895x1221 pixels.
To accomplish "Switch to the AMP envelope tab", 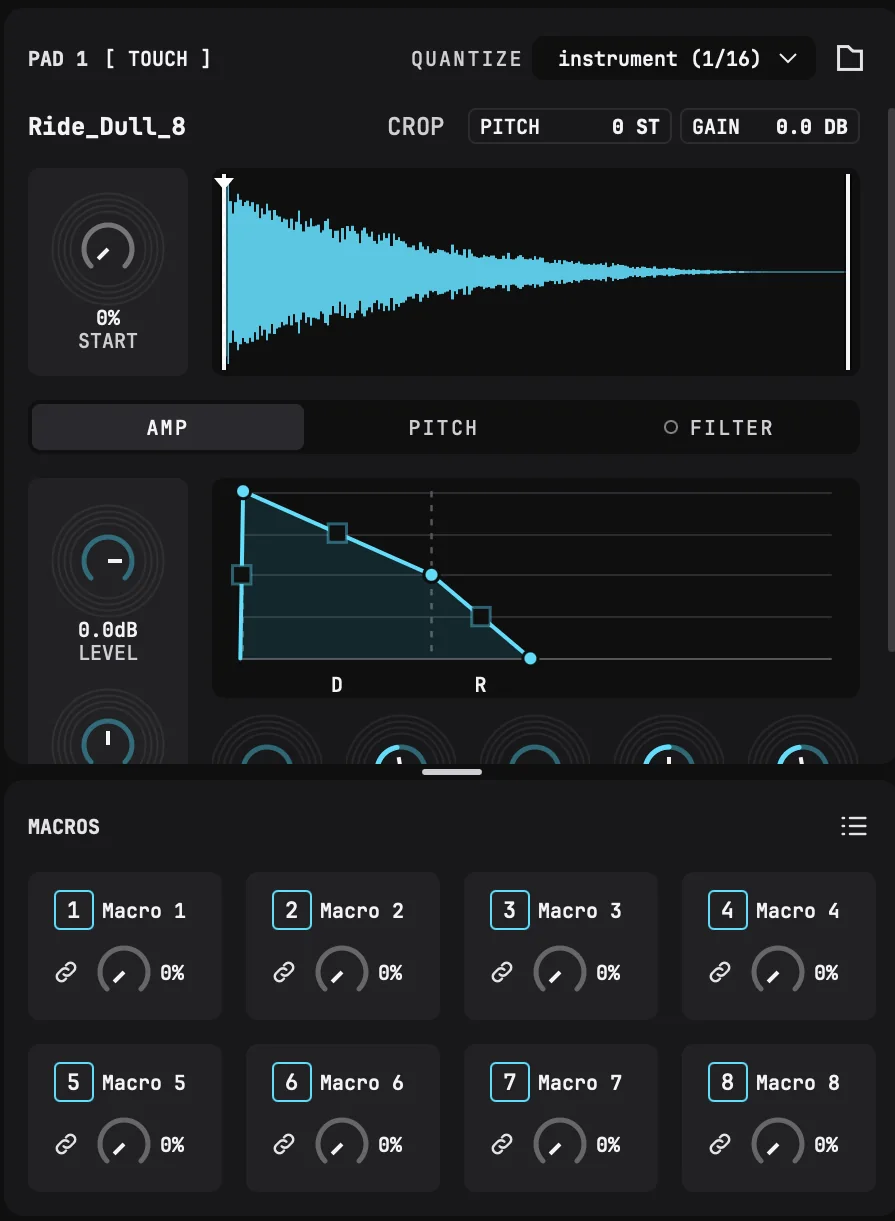I will [168, 427].
